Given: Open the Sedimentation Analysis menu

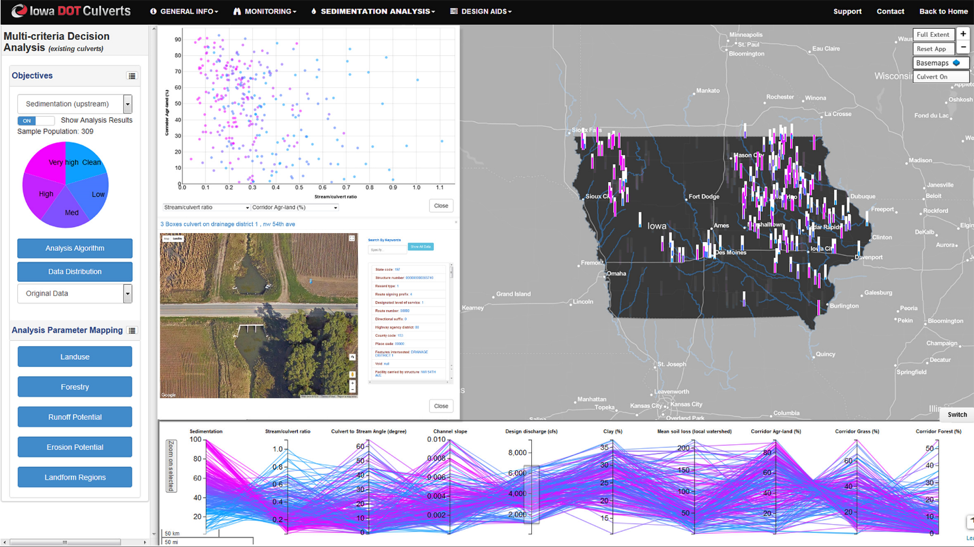Looking at the screenshot, I should point(373,12).
